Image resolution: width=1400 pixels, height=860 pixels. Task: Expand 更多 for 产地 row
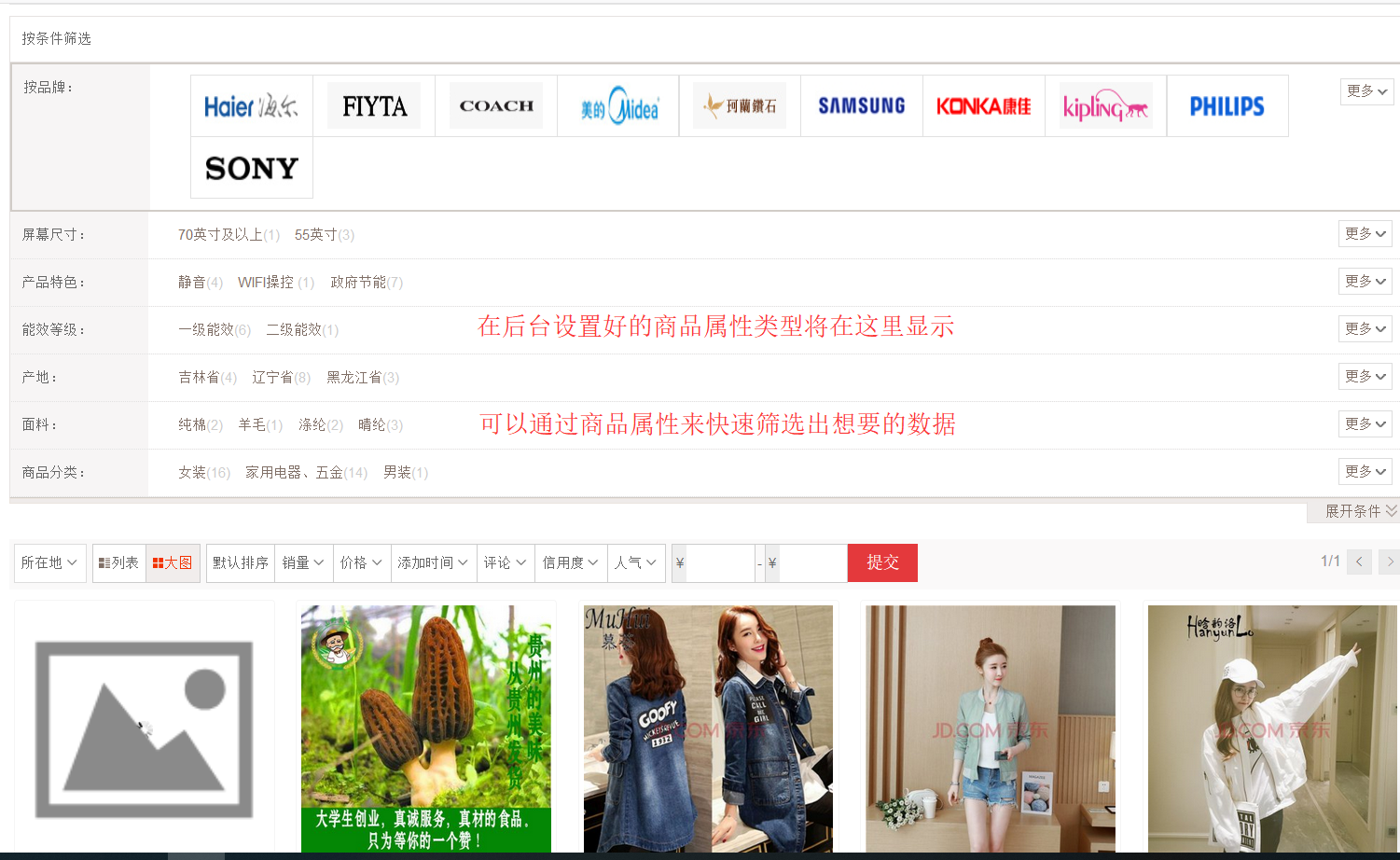coord(1365,377)
